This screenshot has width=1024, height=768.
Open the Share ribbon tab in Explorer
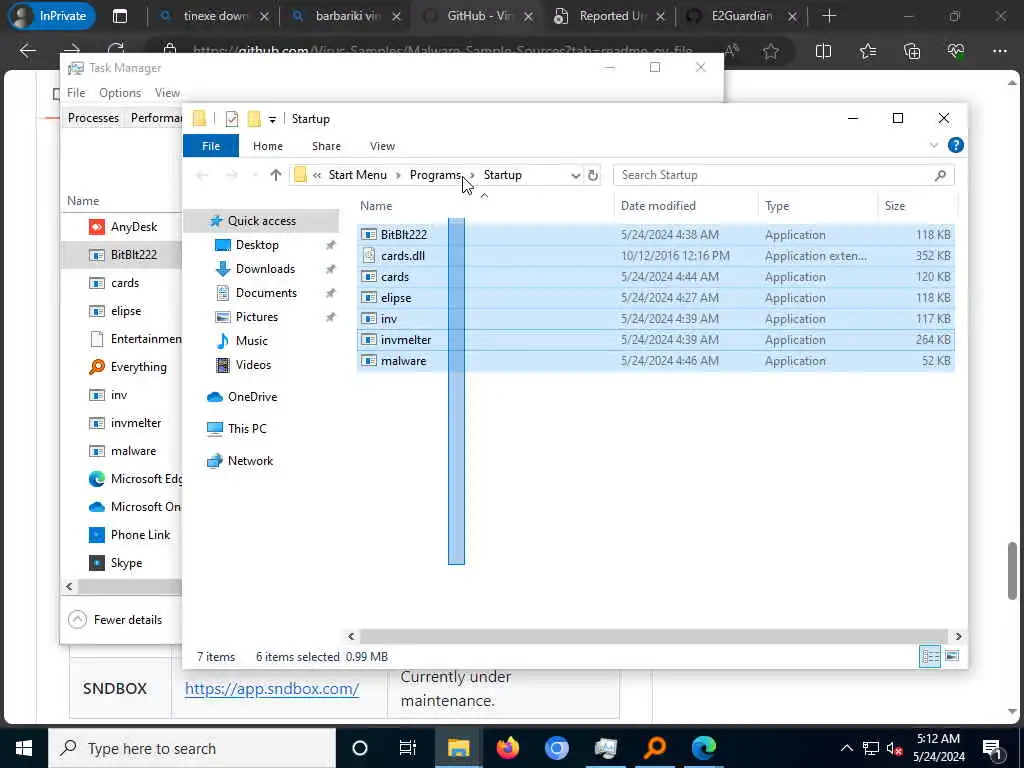coord(326,146)
